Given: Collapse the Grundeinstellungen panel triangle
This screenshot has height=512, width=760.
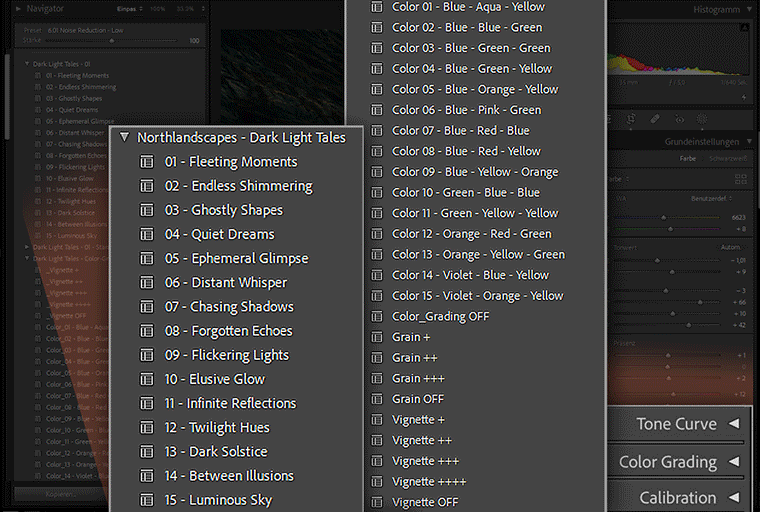Looking at the screenshot, I should point(749,142).
